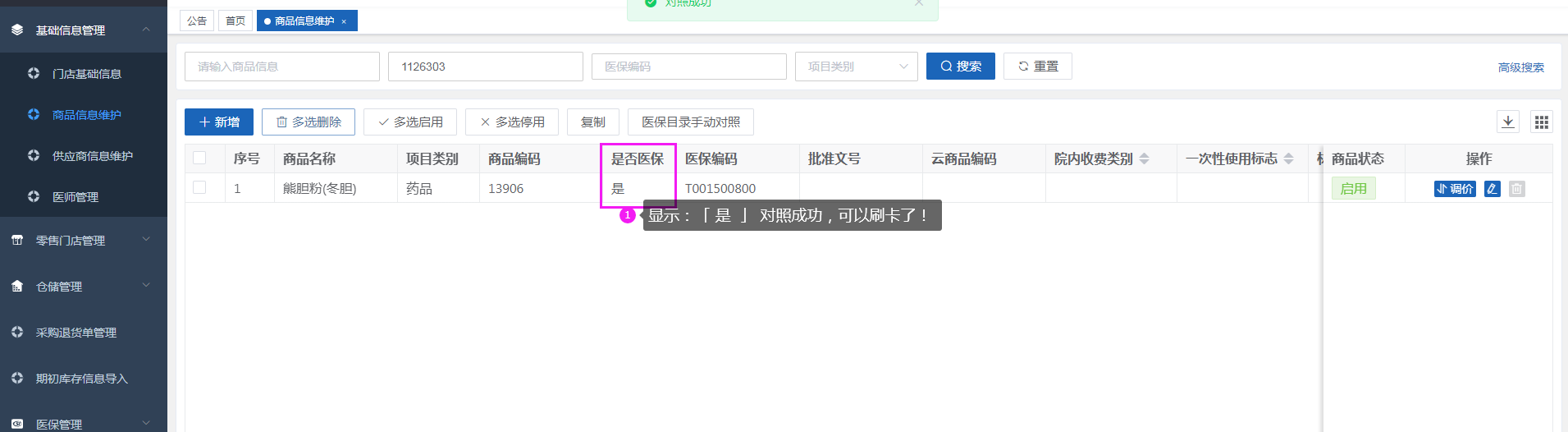This screenshot has height=432, width=1568.
Task: Sort by 院内收费类别 column arrows
Action: pyautogui.click(x=1144, y=159)
